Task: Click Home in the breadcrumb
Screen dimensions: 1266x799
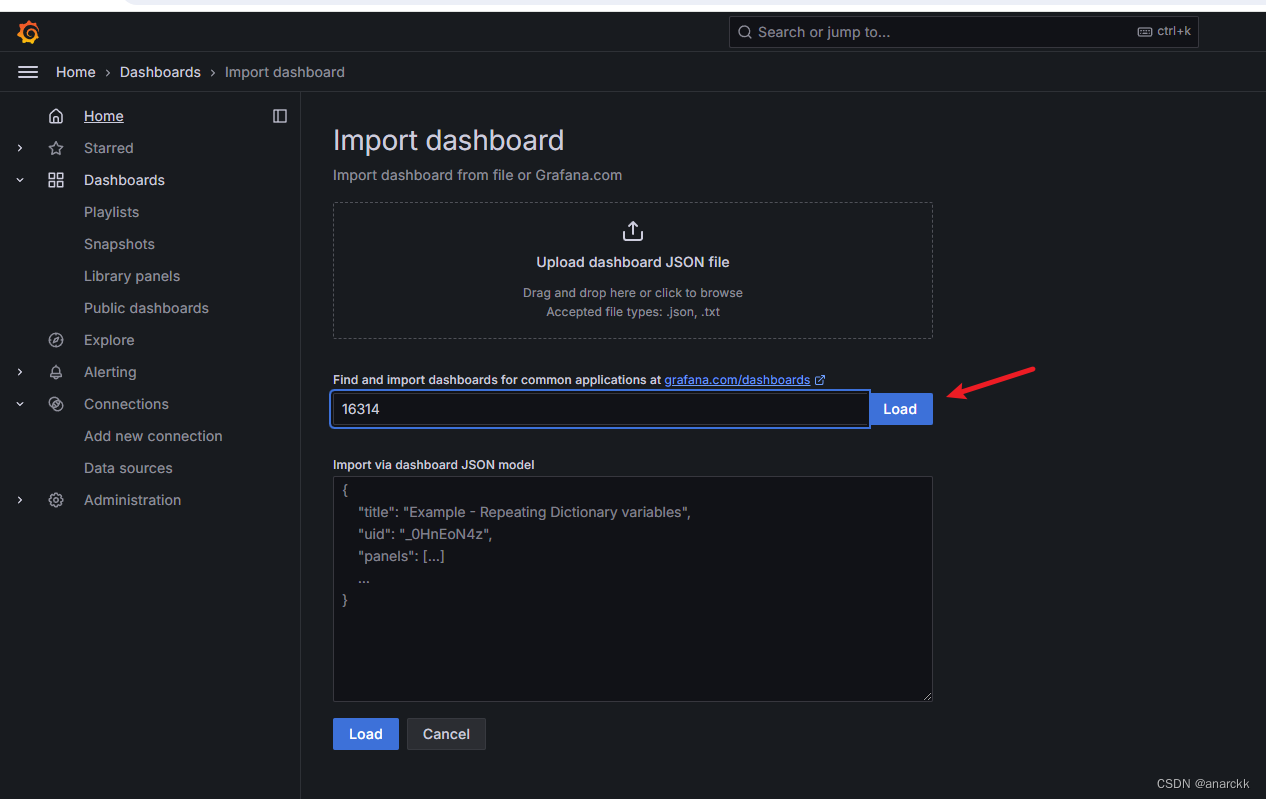Action: tap(76, 72)
